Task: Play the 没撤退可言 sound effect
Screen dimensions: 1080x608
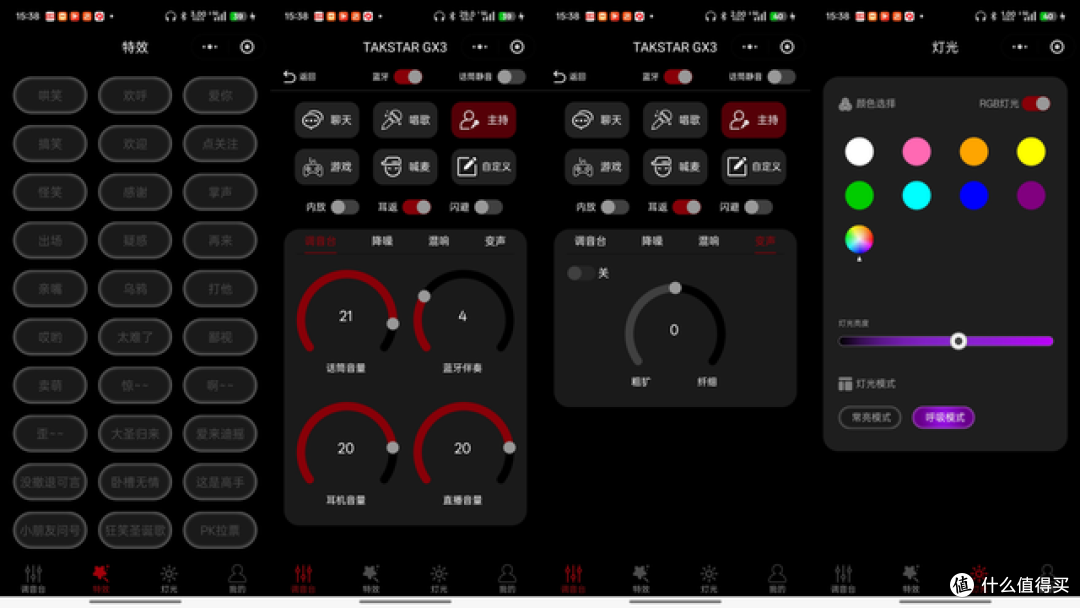Action: (50, 482)
